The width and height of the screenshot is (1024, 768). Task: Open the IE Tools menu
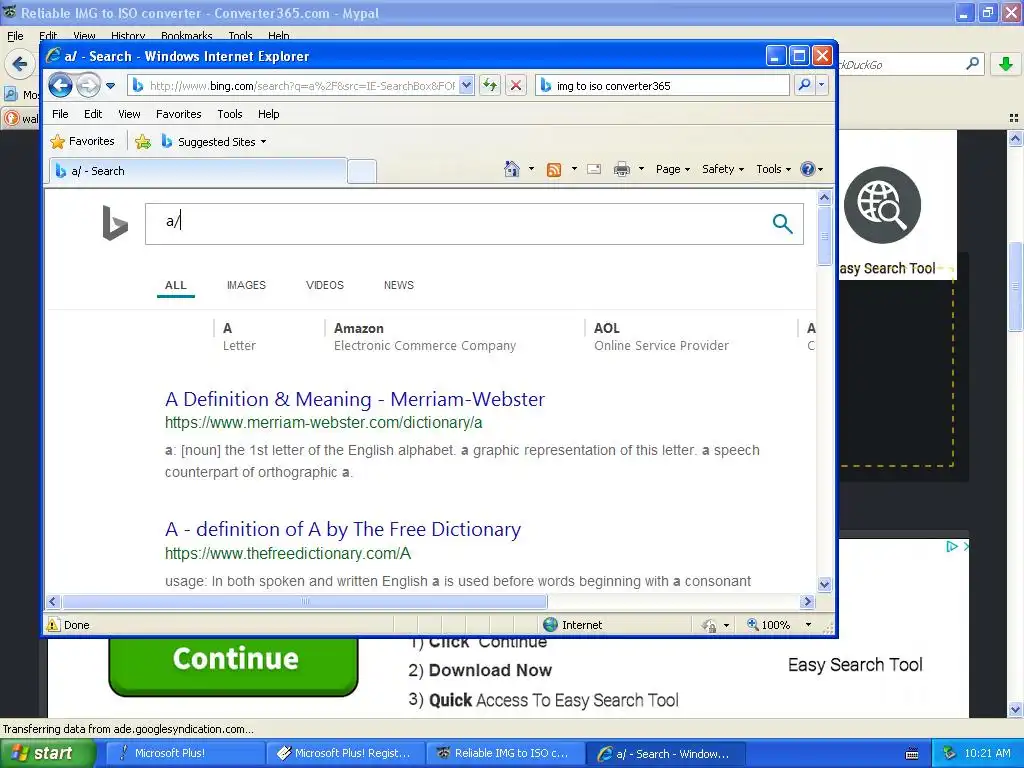tap(230, 114)
